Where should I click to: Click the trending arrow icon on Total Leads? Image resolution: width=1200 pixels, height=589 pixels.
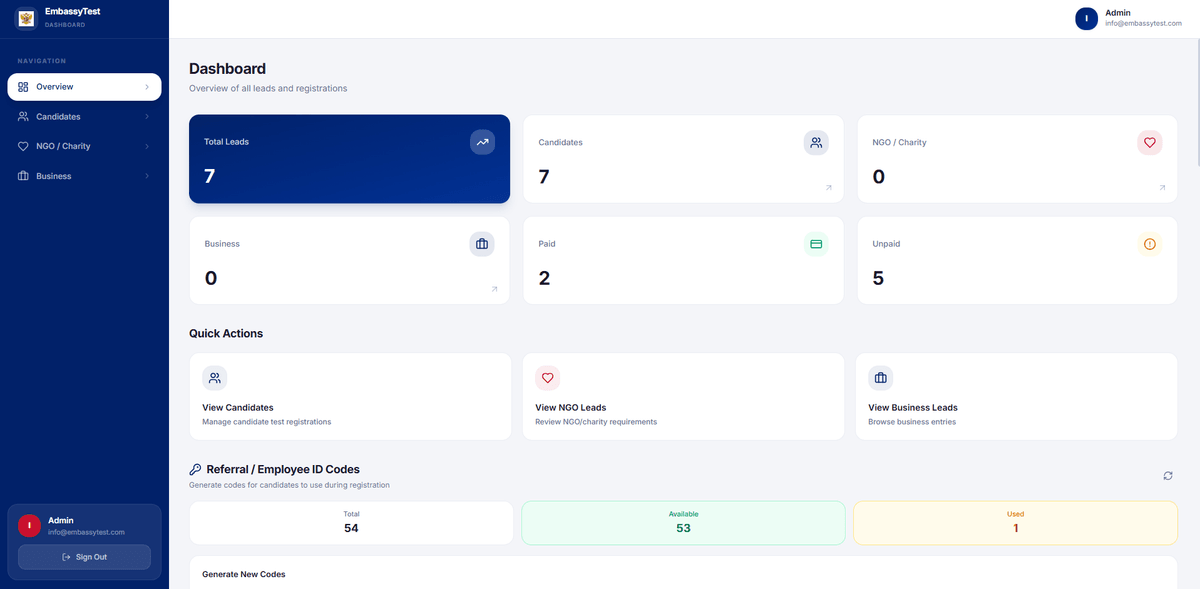coord(482,142)
